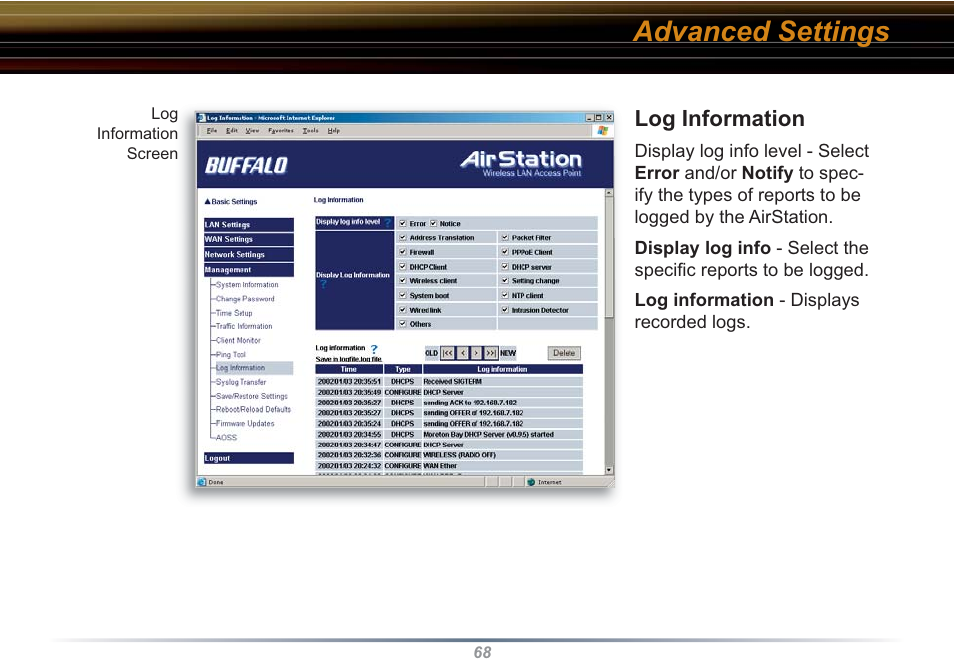Expand Basic Settings triangle link

coord(231,201)
